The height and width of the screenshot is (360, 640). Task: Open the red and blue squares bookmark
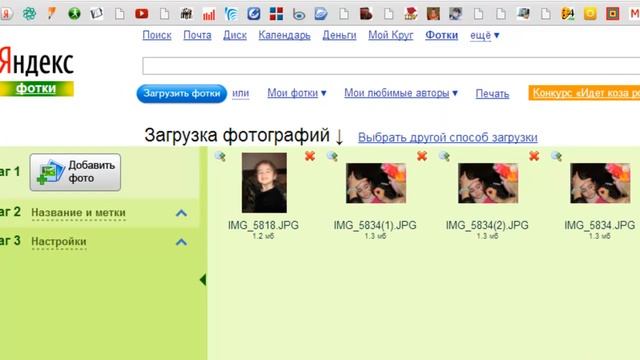[x=276, y=14]
